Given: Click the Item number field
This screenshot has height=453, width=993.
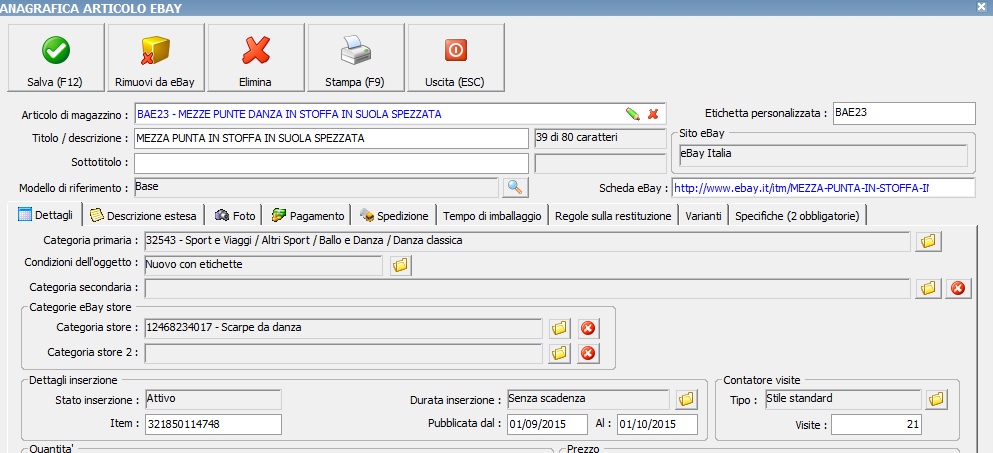Looking at the screenshot, I should (x=213, y=424).
